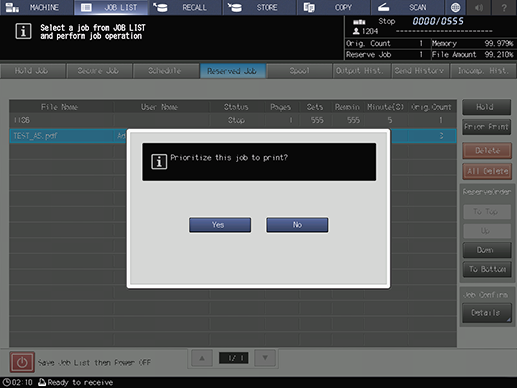The width and height of the screenshot is (517, 388).
Task: Go to previous page with up arrow
Action: (x=202, y=358)
